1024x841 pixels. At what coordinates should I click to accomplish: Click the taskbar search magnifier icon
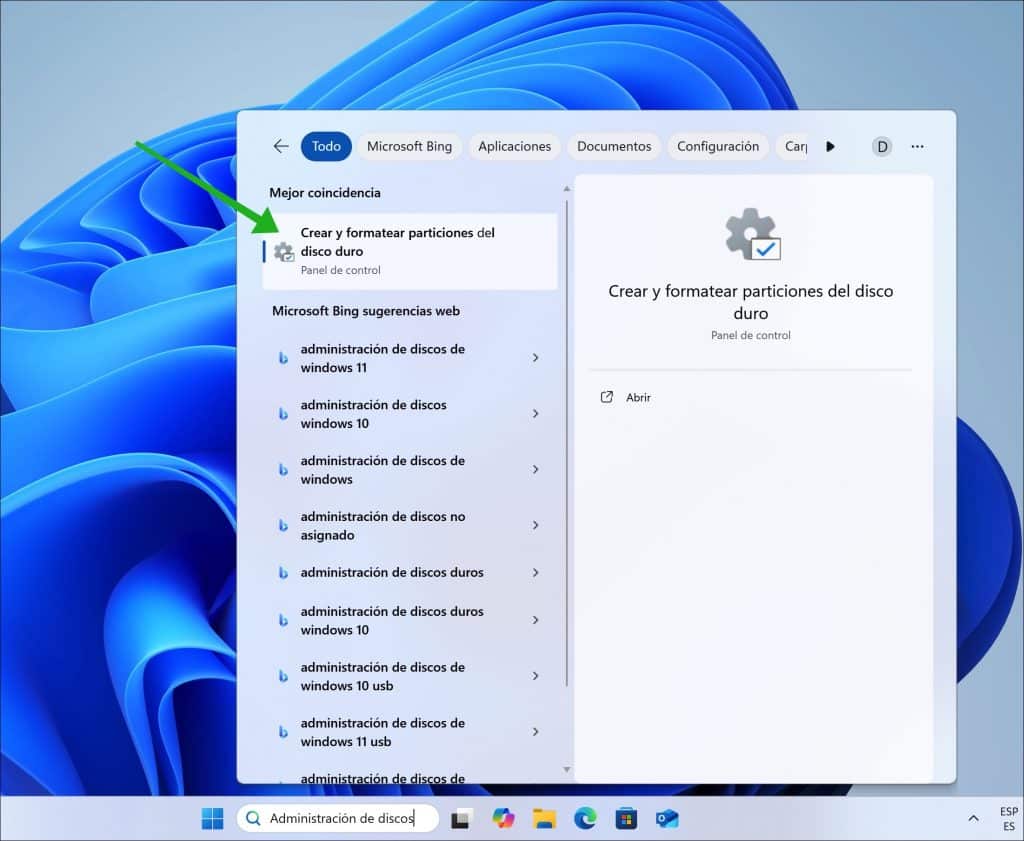(x=253, y=818)
